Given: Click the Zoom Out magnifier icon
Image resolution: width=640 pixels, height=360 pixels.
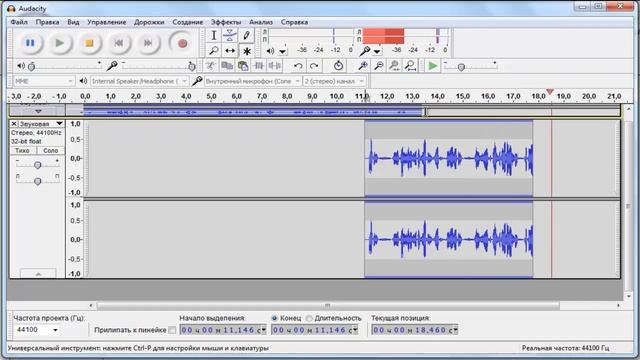Looking at the screenshot, I should [378, 66].
